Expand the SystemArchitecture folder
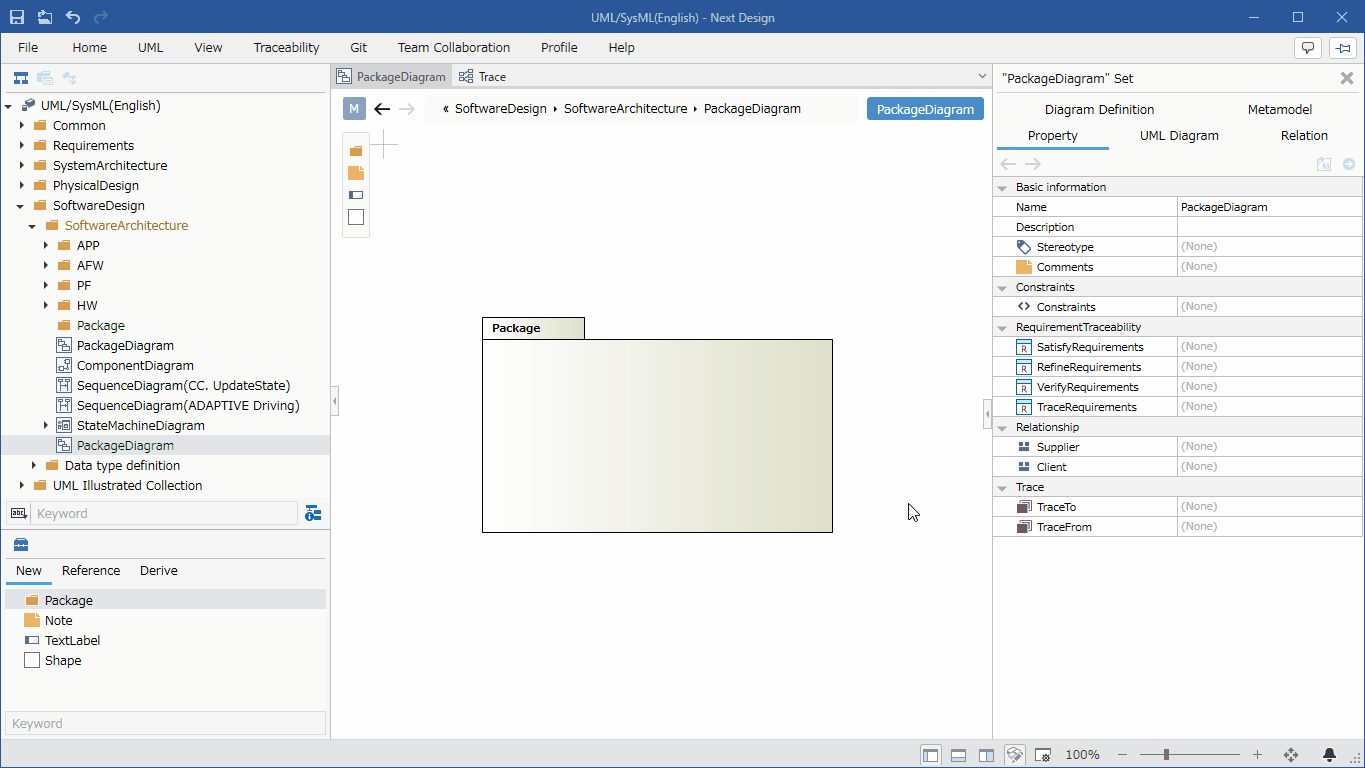Image resolution: width=1365 pixels, height=768 pixels. [x=22, y=165]
